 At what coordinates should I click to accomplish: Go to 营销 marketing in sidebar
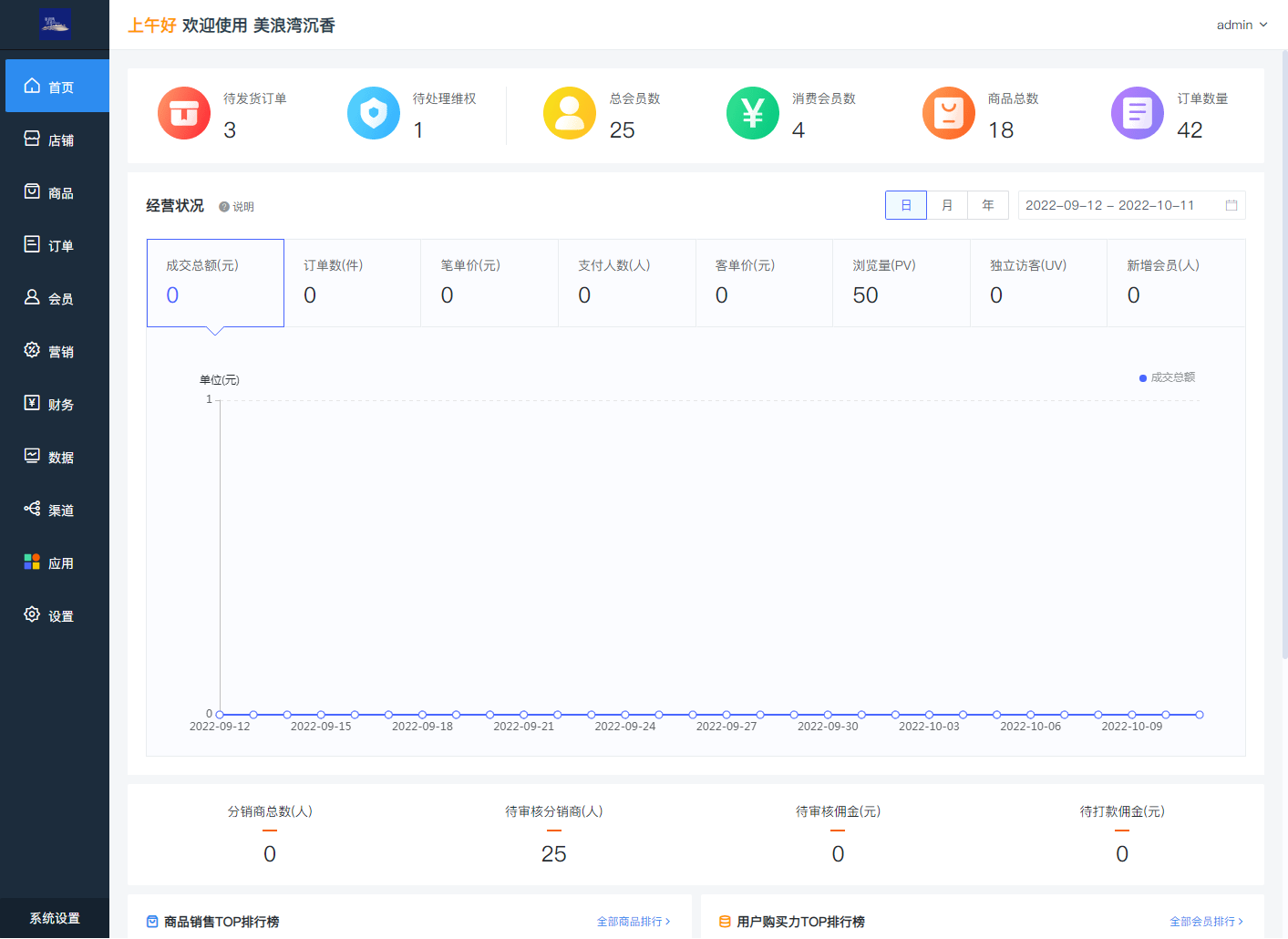55,351
